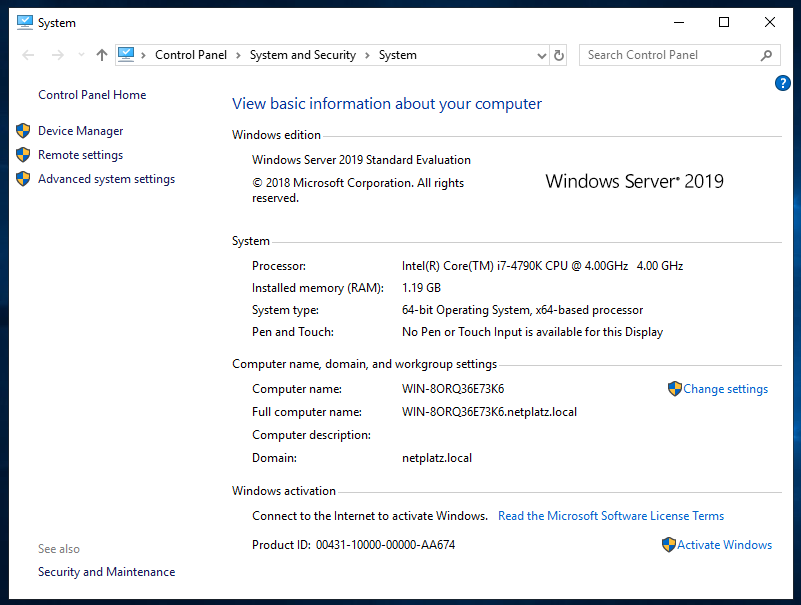Select the full computer name WIN-8ORQ36E73K6.netplatz.local

point(489,412)
